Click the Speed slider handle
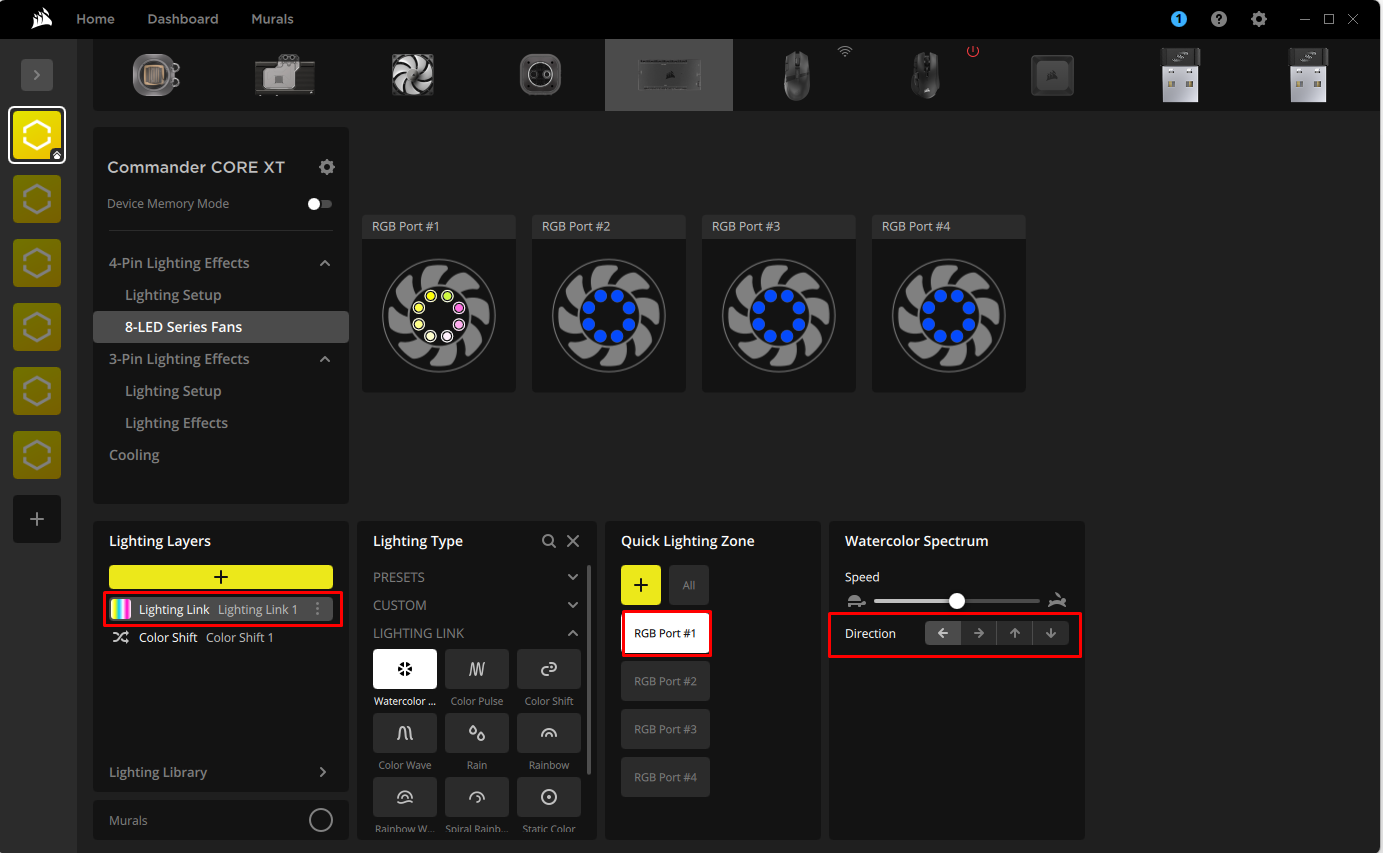 pos(957,601)
